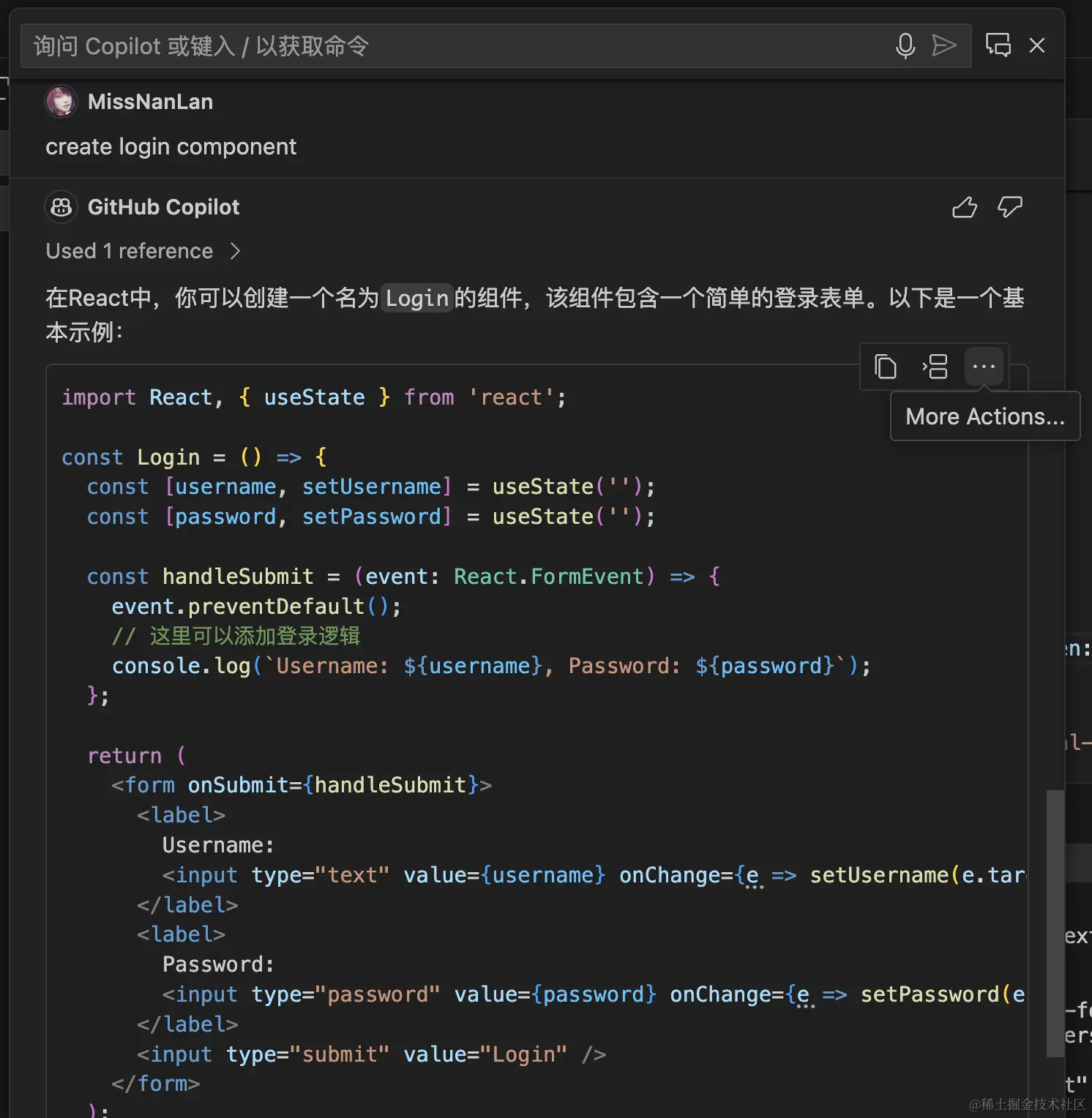Click the setPassword useState line
This screenshot has width=1092, height=1118.
point(371,517)
